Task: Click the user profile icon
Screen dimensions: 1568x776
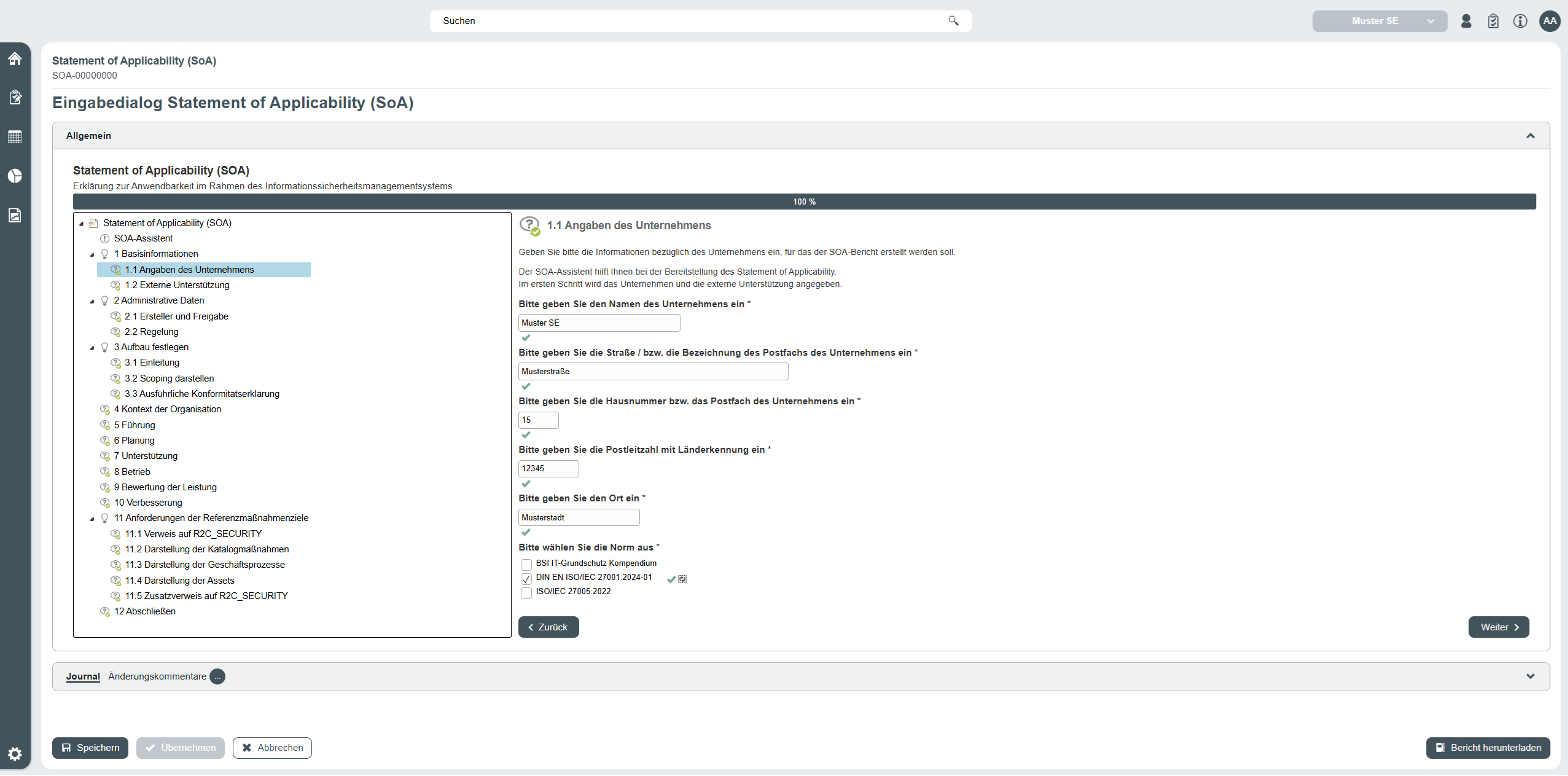Action: coord(1465,21)
